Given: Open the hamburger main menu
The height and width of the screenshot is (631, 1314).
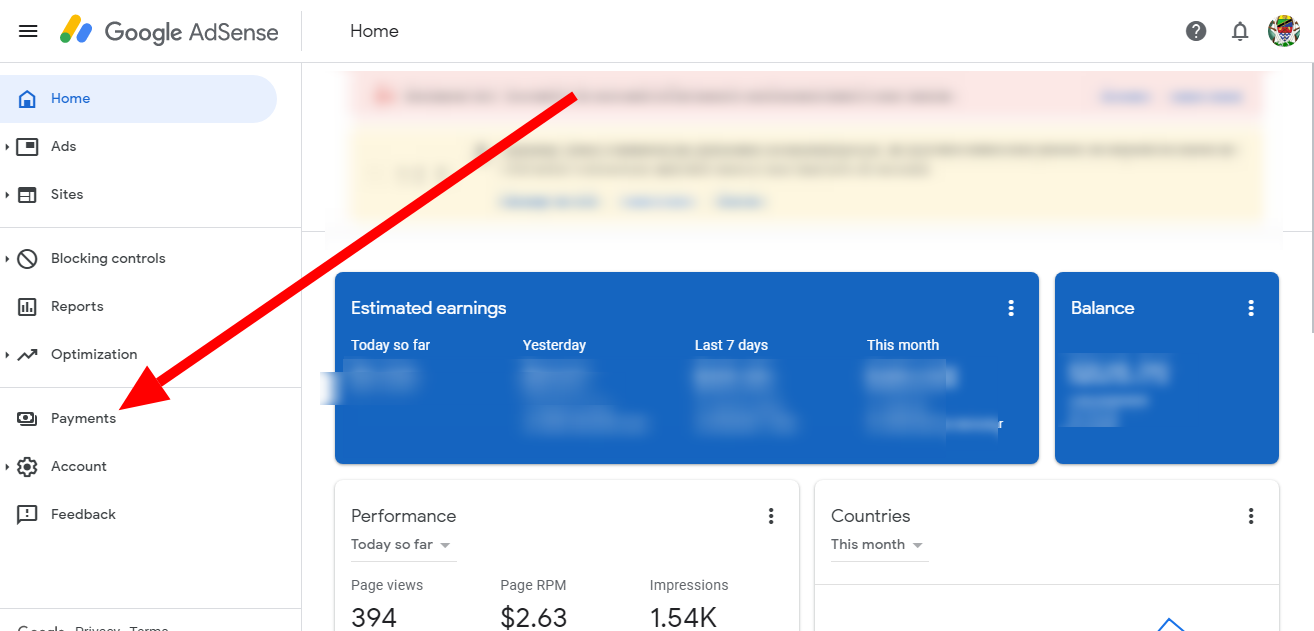Looking at the screenshot, I should point(28,31).
